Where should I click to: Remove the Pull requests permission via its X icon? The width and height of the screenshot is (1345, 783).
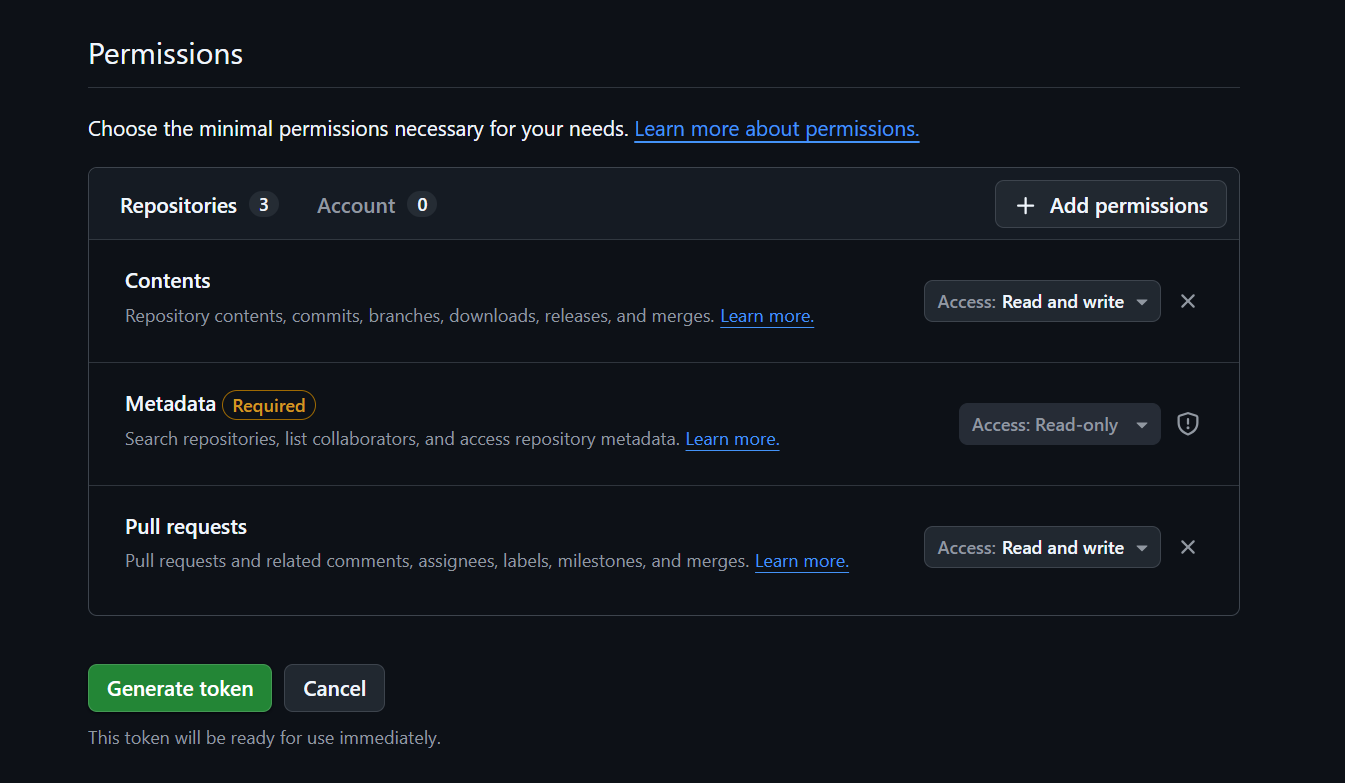[1188, 547]
